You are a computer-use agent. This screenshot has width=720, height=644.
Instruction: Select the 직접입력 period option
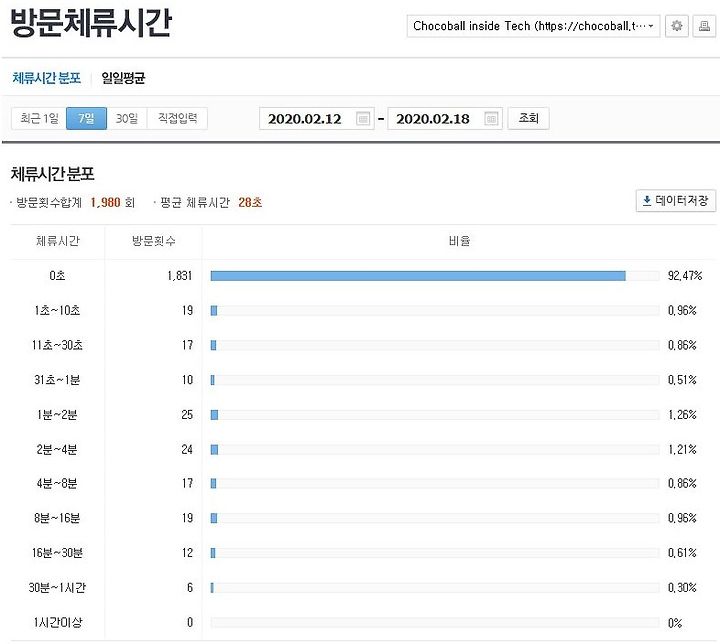[x=177, y=119]
